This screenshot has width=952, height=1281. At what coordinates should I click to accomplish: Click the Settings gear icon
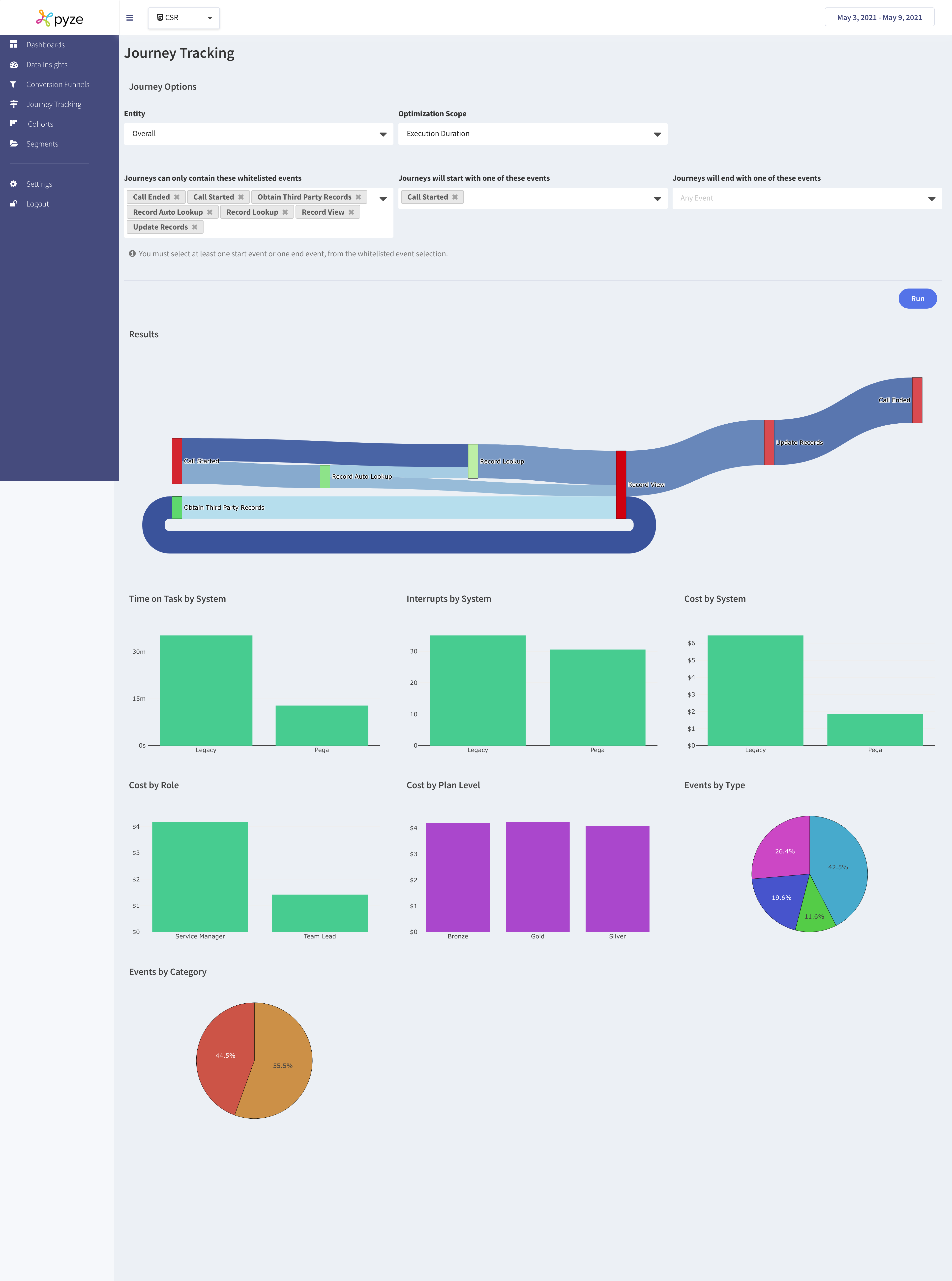[13, 184]
